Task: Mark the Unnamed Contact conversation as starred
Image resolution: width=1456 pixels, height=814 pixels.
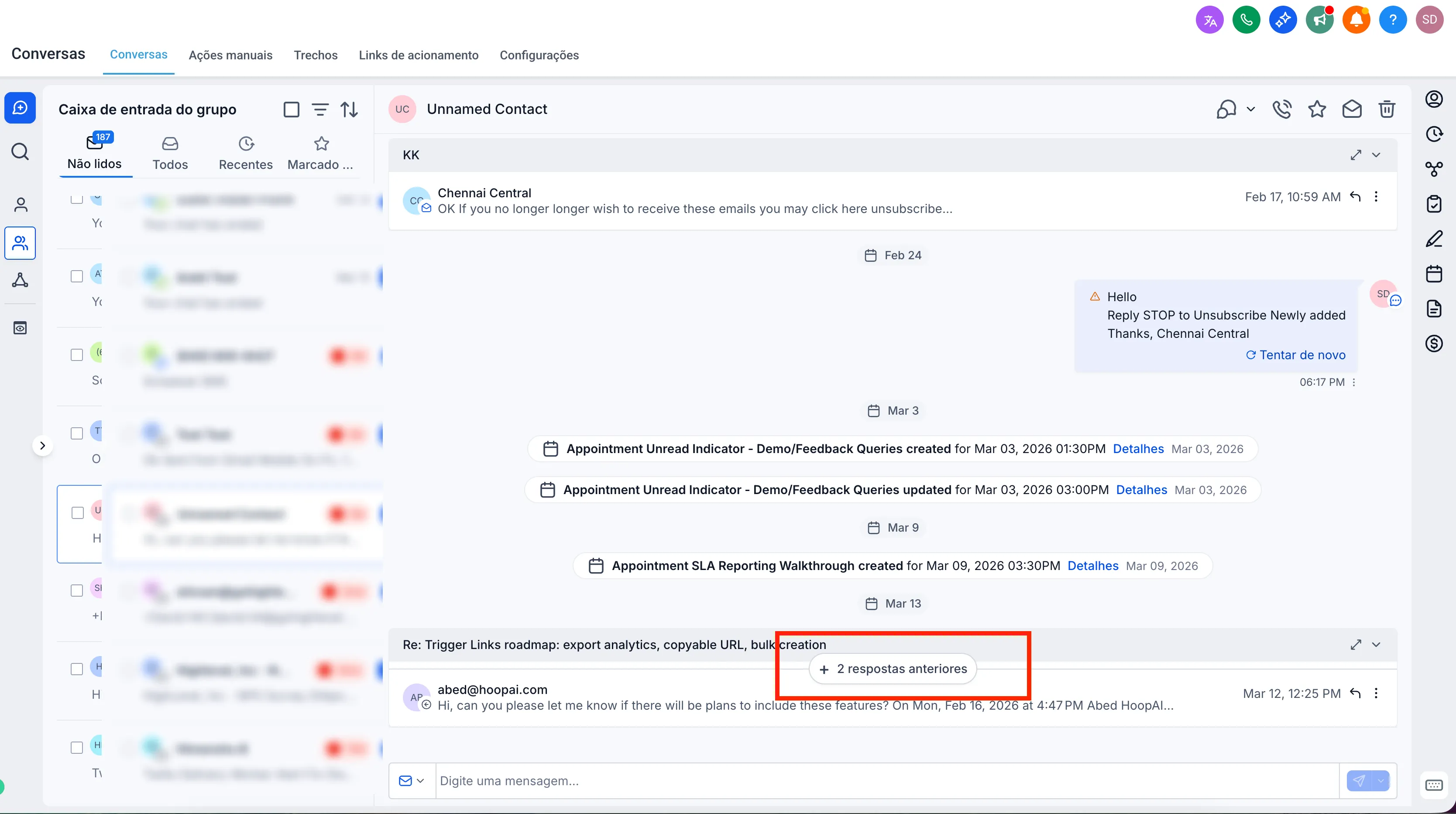Action: tap(1318, 109)
